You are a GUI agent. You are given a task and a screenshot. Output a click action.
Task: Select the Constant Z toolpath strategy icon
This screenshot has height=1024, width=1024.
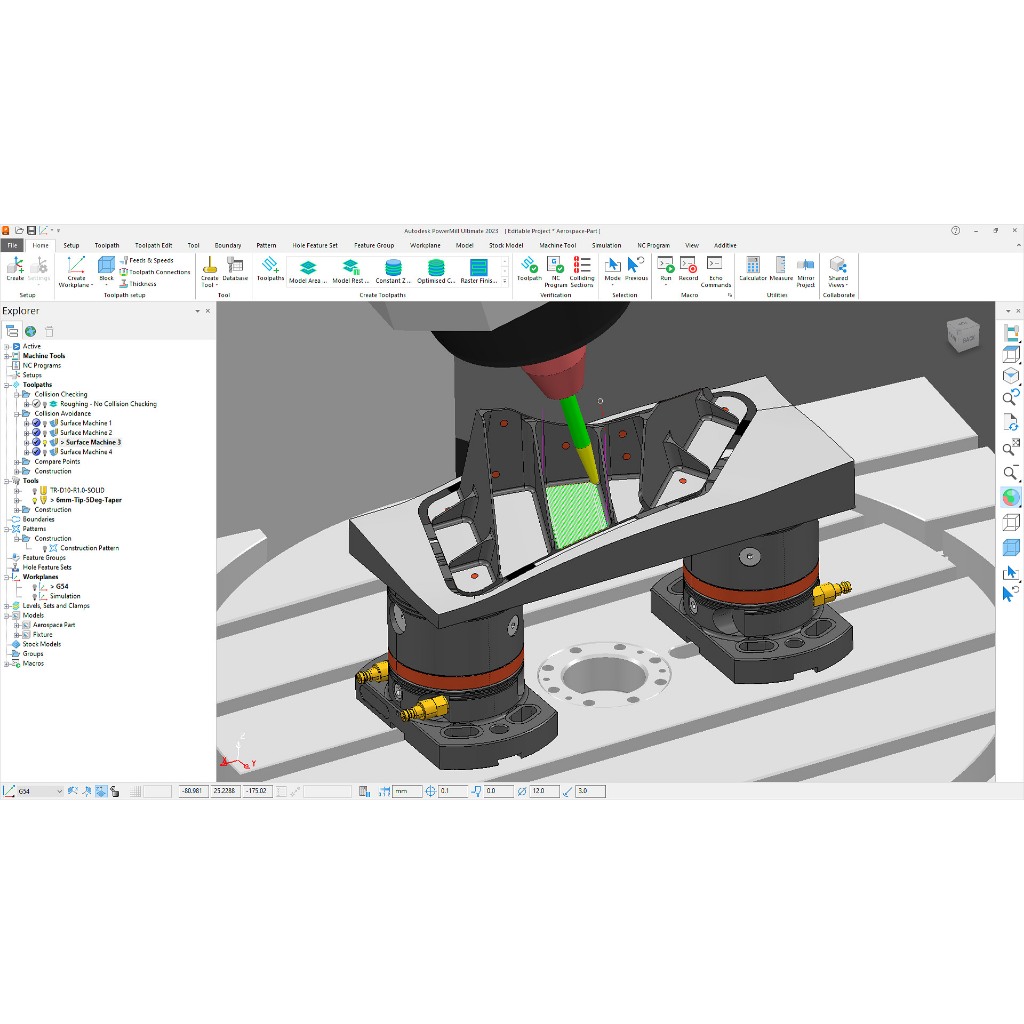click(393, 268)
